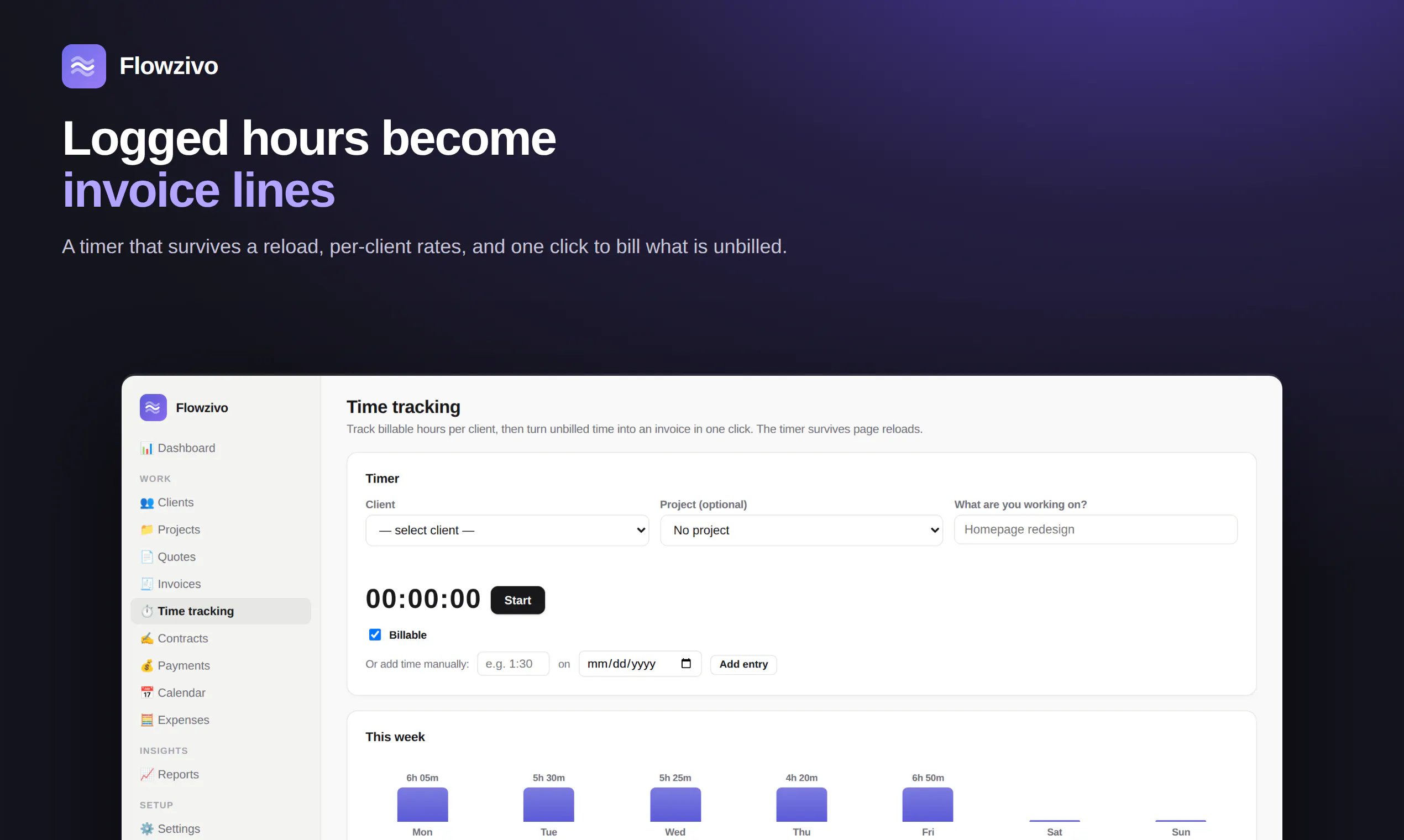
Task: Open Contracts in the sidebar
Action: pyautogui.click(x=221, y=638)
